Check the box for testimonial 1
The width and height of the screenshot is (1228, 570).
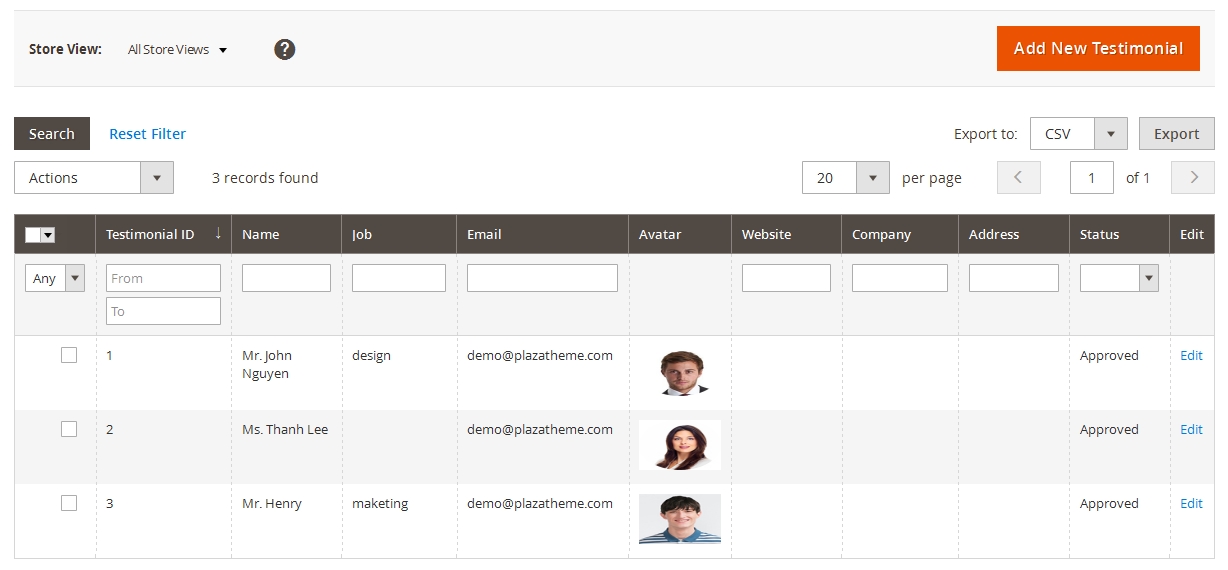69,355
